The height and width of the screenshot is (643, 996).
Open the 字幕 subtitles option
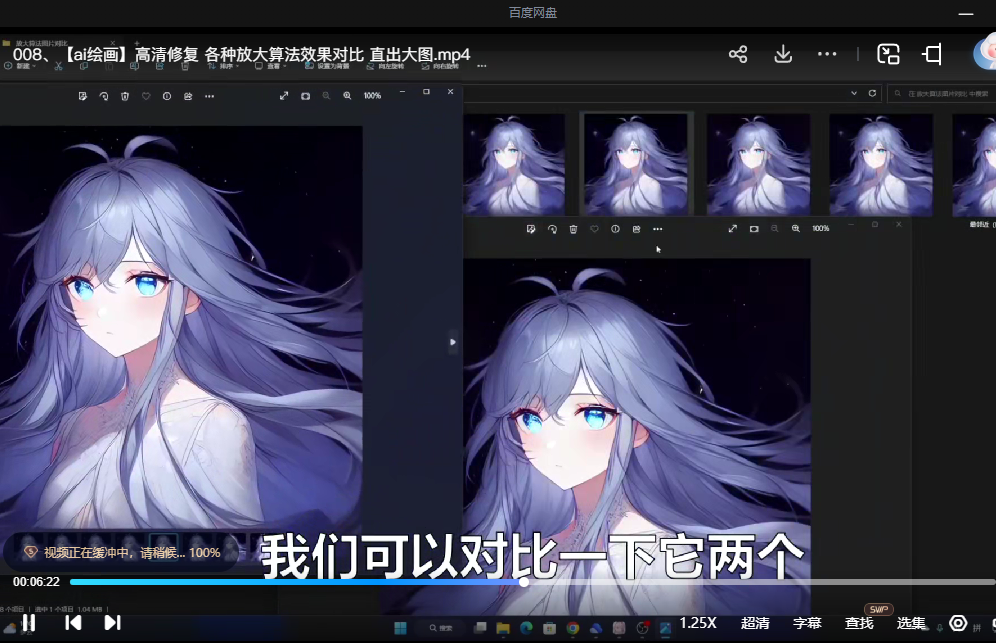[807, 623]
